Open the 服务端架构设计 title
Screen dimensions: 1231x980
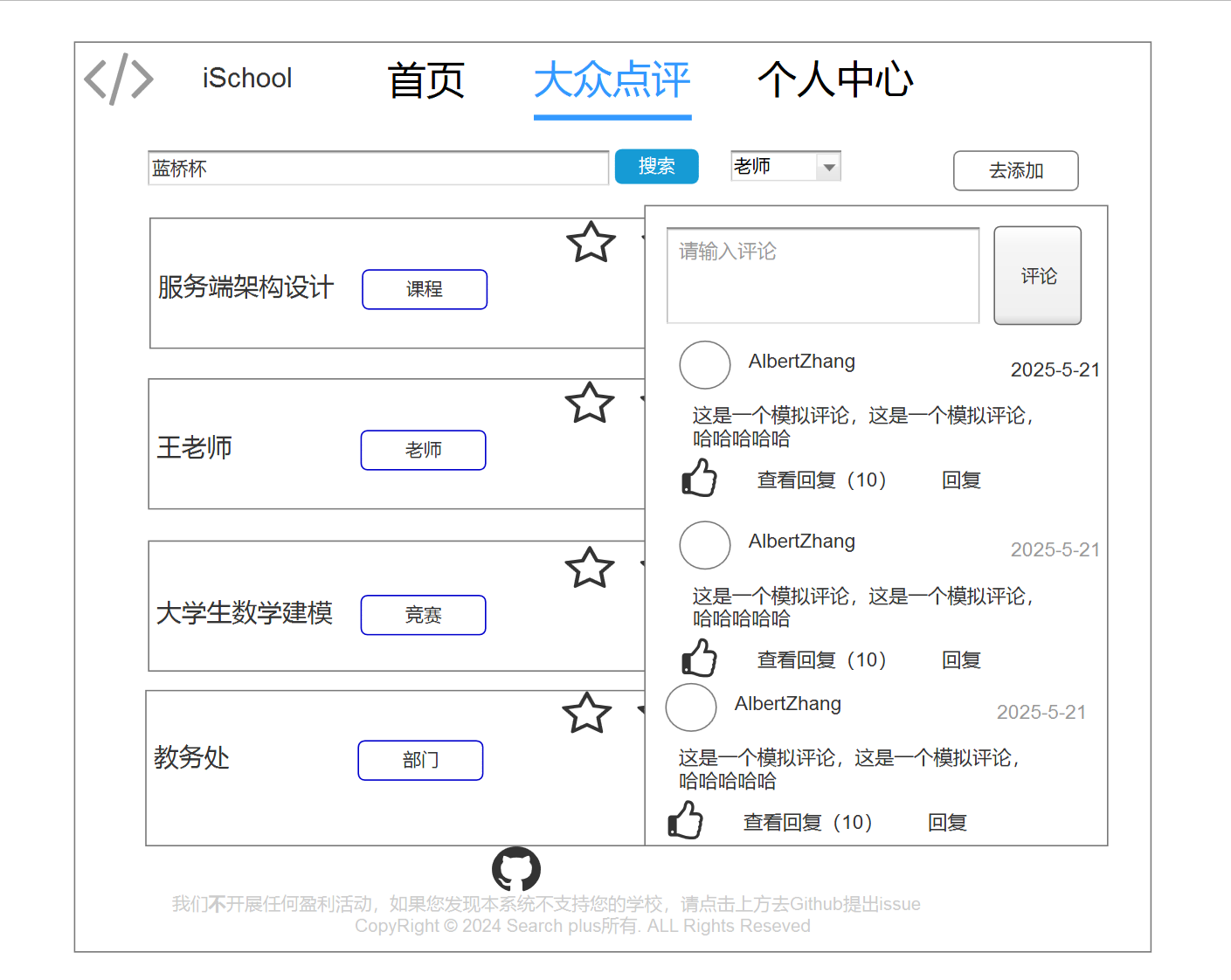point(246,287)
